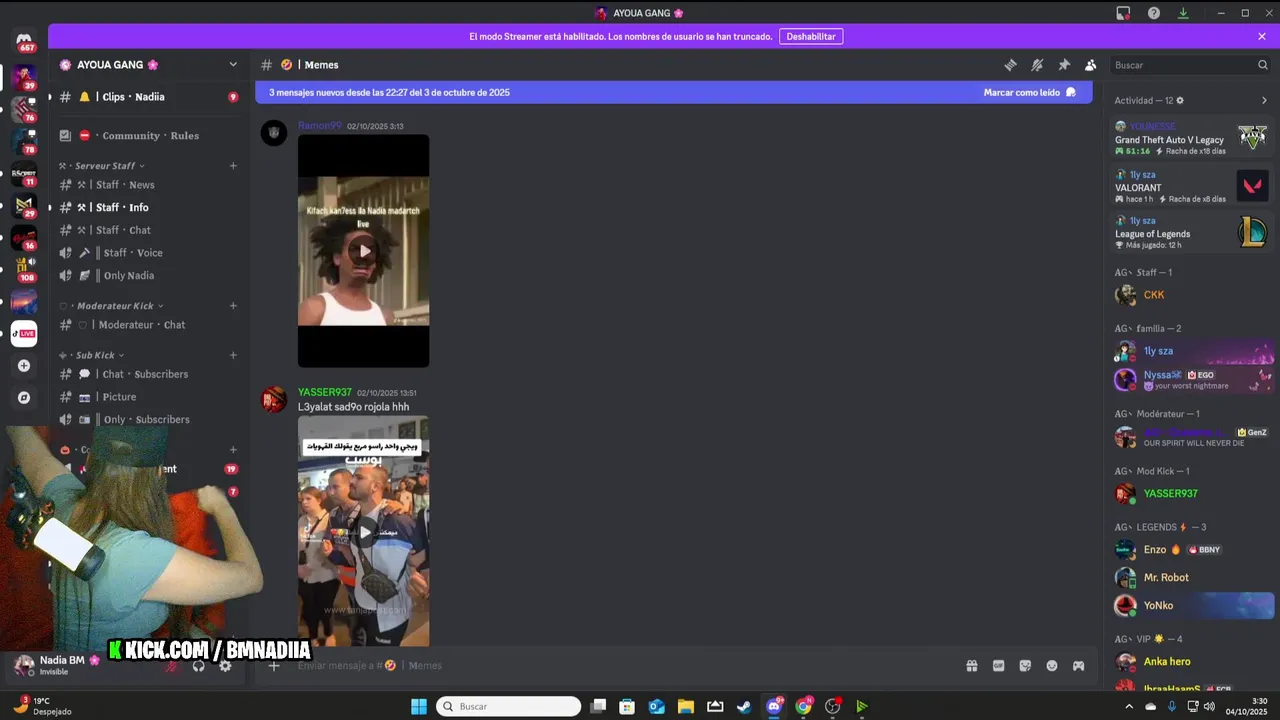This screenshot has width=1280, height=720.
Task: Open the Picture channel
Action: point(149,397)
